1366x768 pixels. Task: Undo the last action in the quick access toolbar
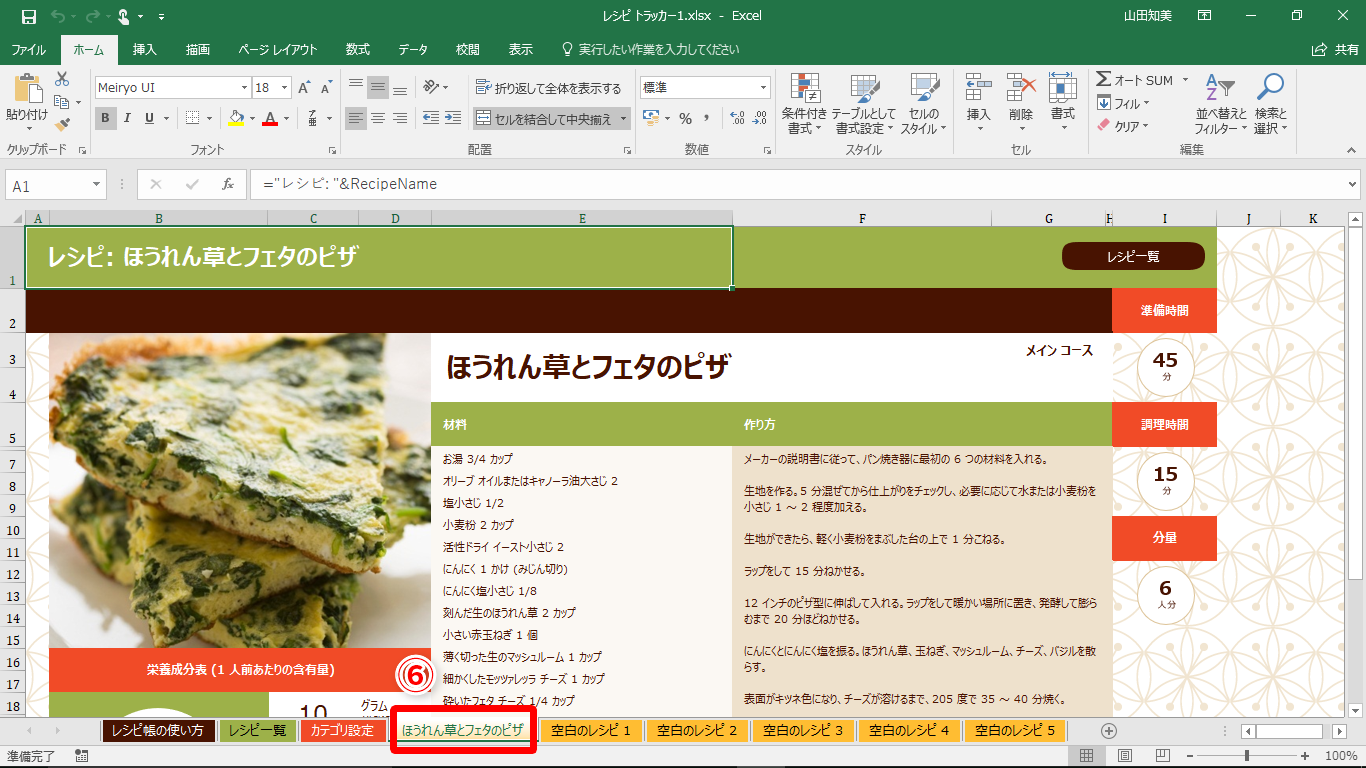(57, 16)
